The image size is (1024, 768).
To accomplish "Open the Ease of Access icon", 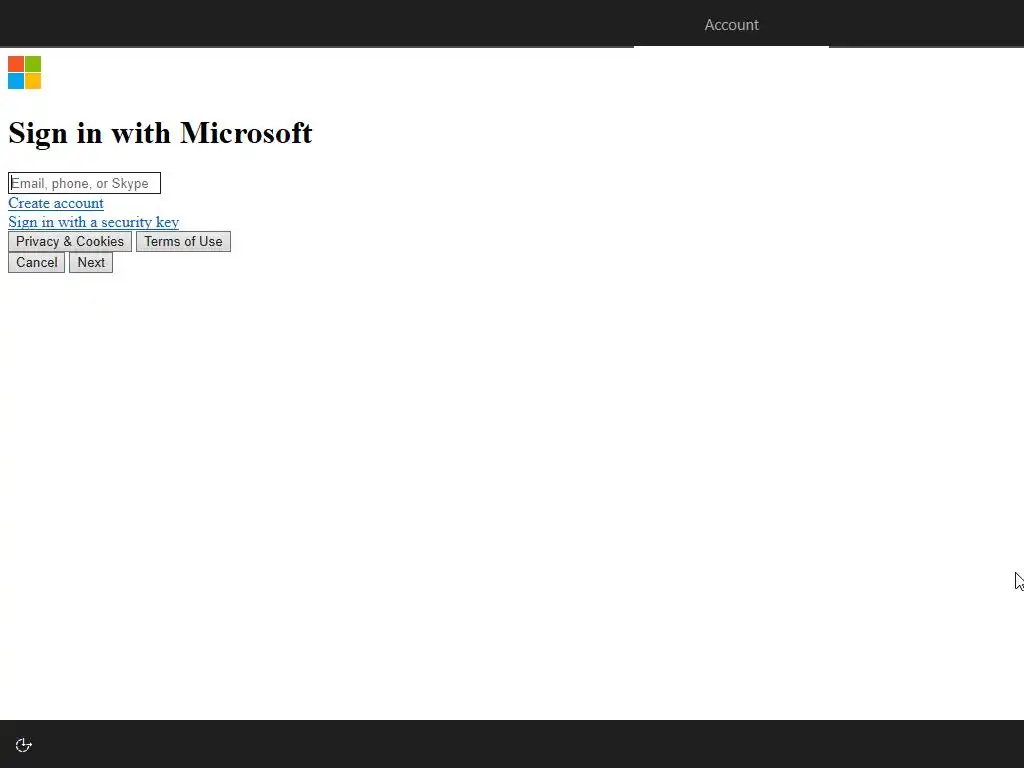I will click(24, 745).
